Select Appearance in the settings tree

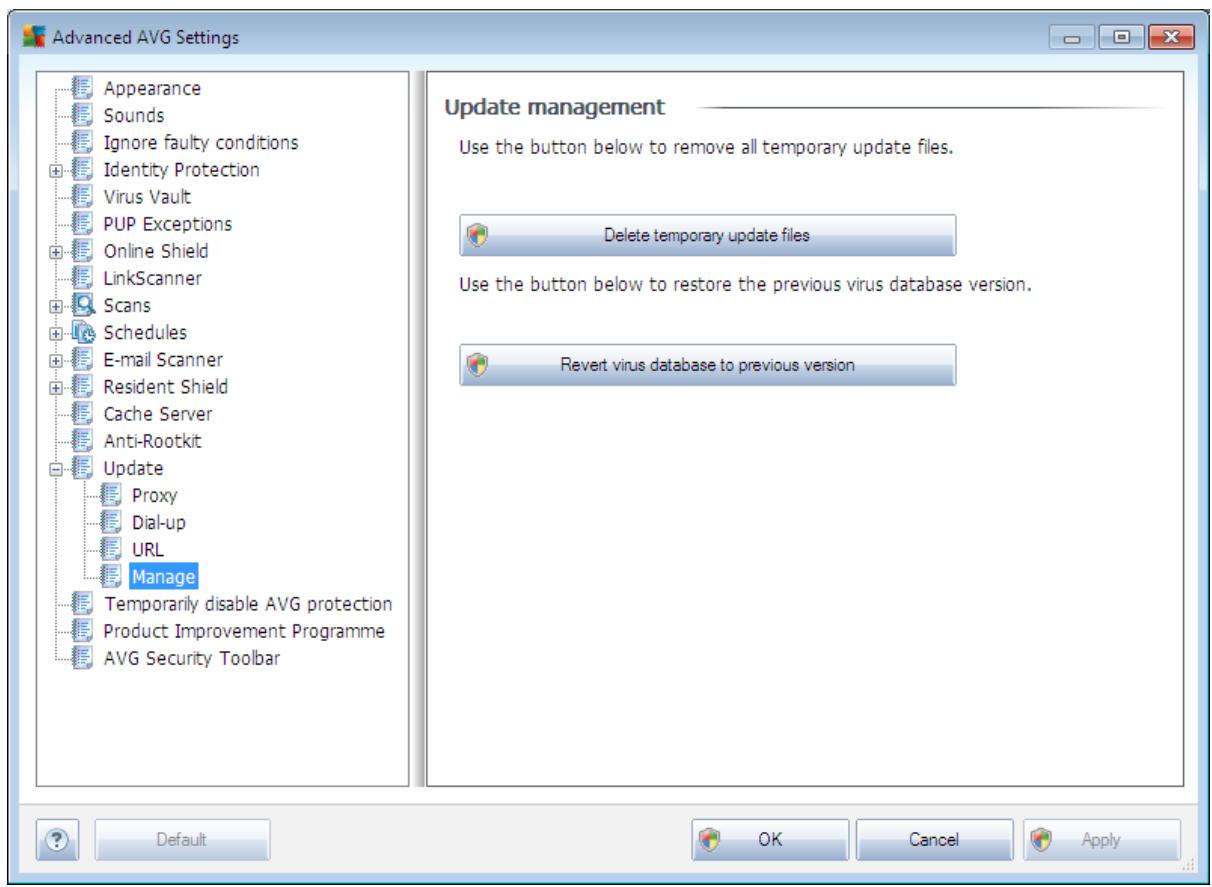(x=153, y=89)
